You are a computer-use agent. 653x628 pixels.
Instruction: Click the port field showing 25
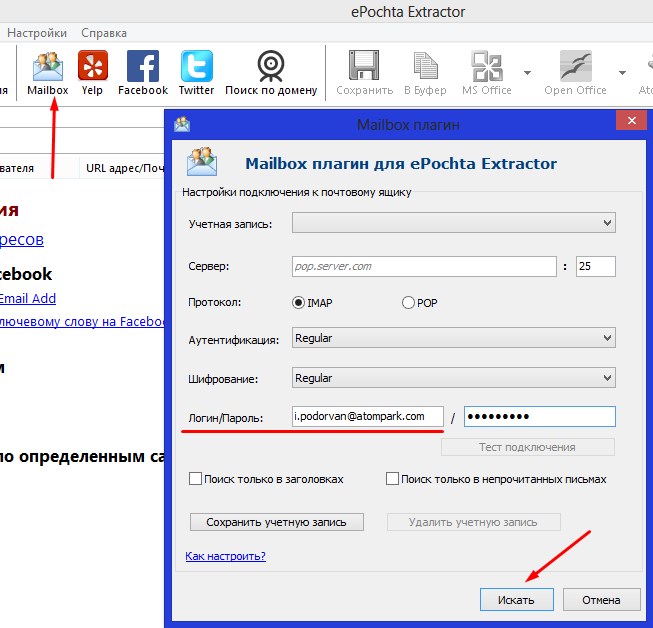coord(596,266)
